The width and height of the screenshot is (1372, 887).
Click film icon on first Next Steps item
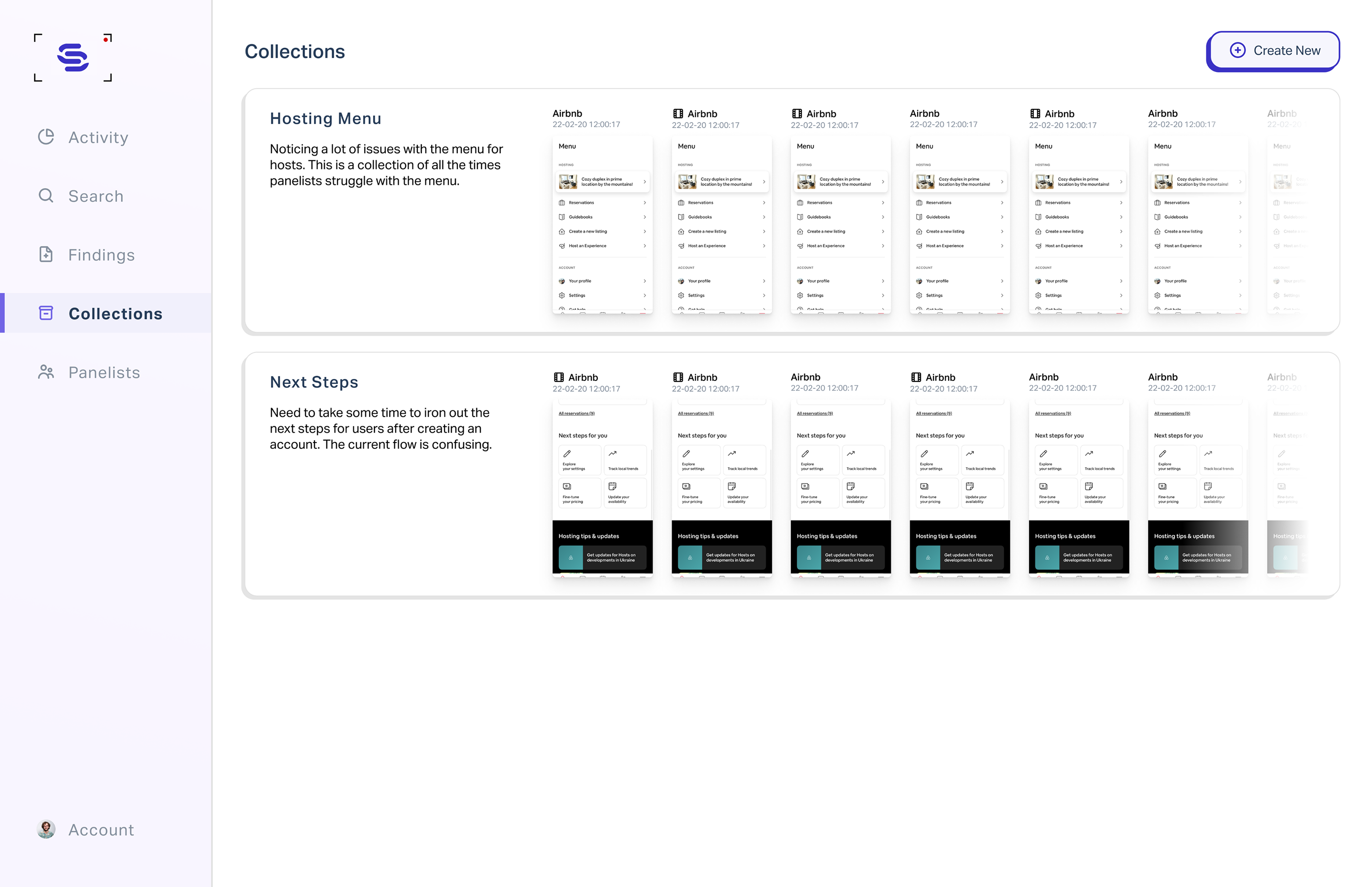pos(559,377)
